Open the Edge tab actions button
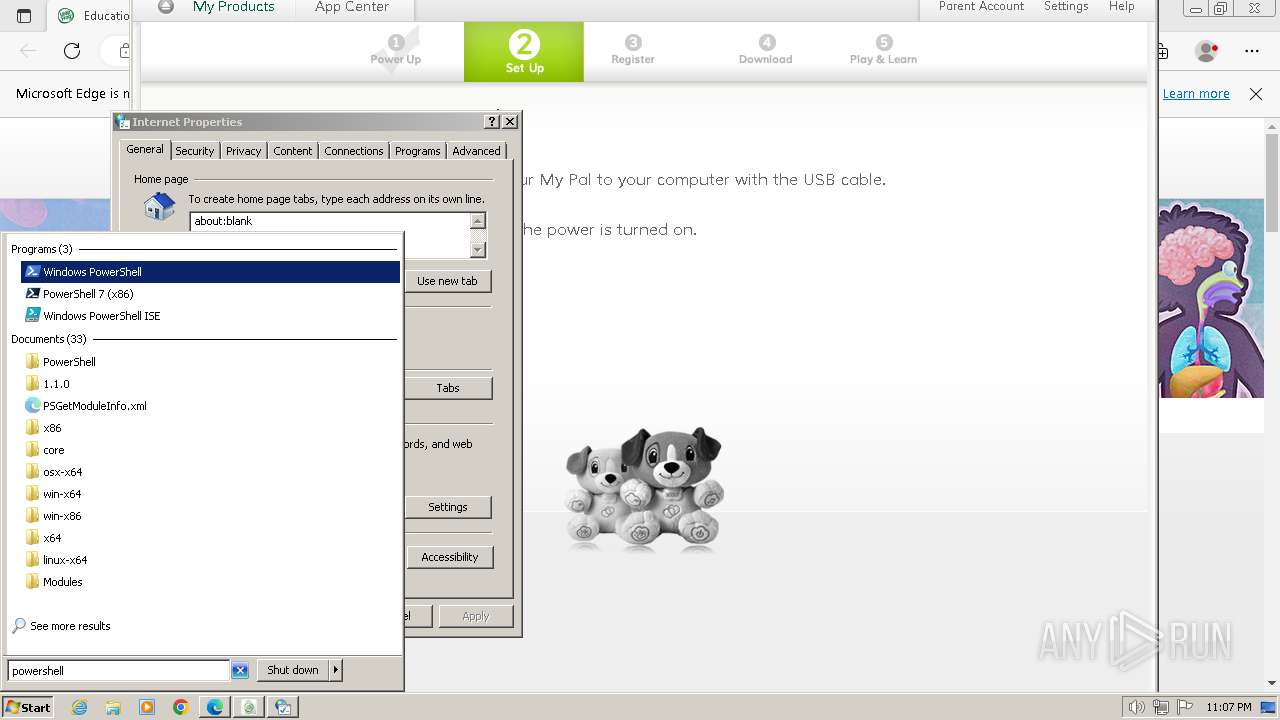Image resolution: width=1280 pixels, height=720 pixels. tap(24, 16)
